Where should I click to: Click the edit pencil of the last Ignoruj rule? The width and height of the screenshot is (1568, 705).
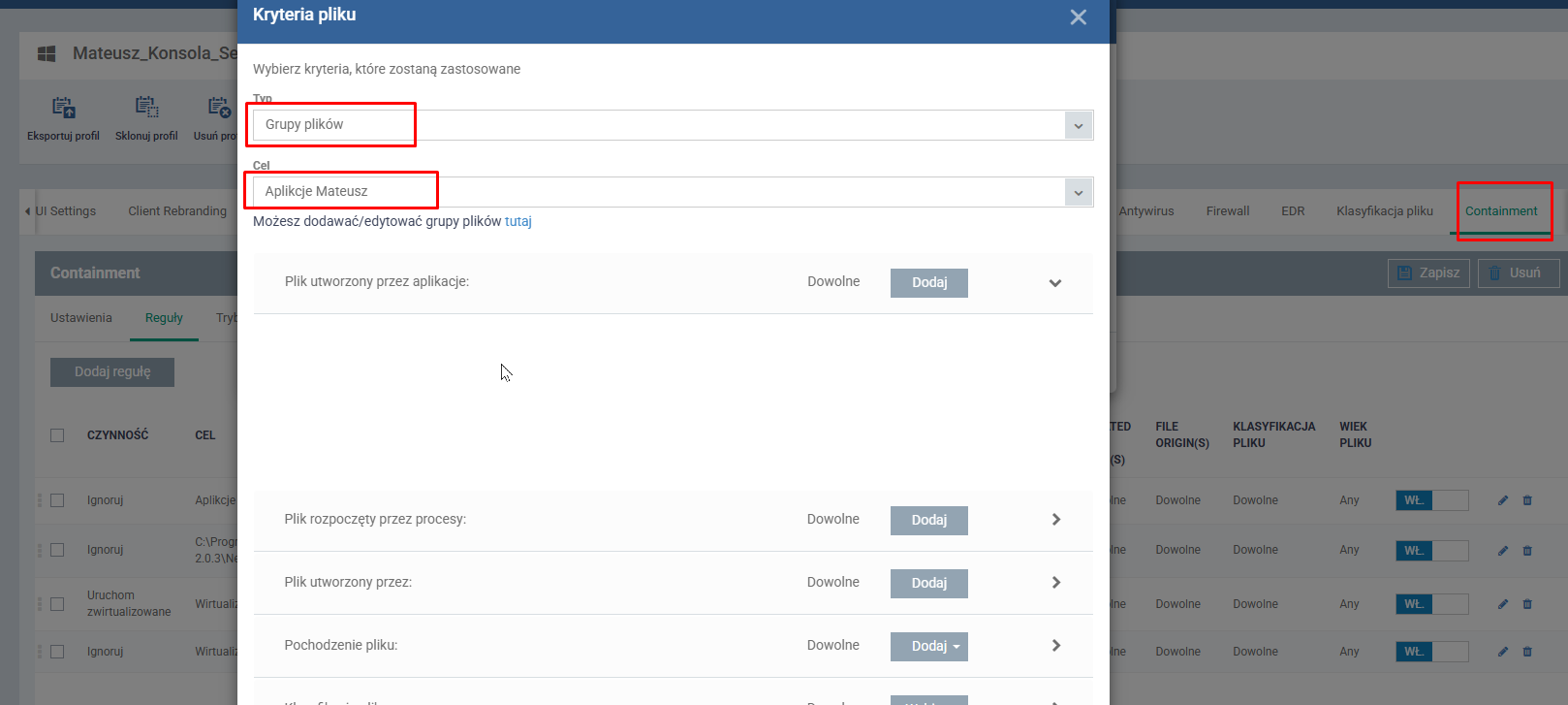point(1503,652)
